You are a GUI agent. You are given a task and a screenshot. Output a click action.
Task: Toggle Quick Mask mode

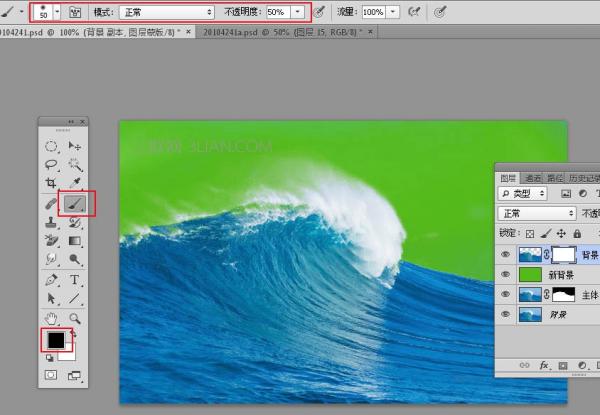51,375
